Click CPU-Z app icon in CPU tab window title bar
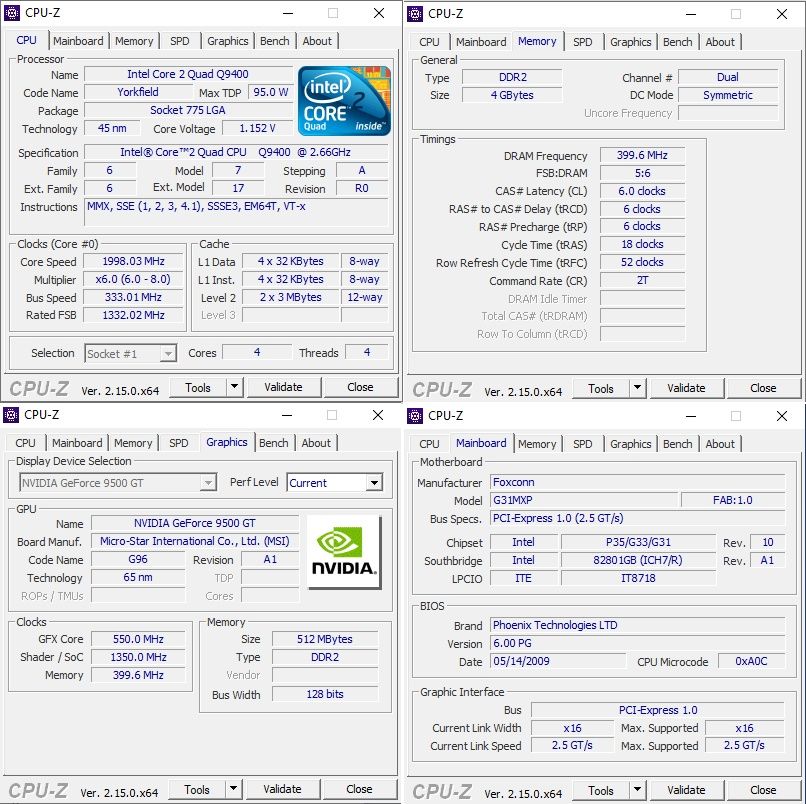Viewport: 806px width, 804px height. [11, 13]
